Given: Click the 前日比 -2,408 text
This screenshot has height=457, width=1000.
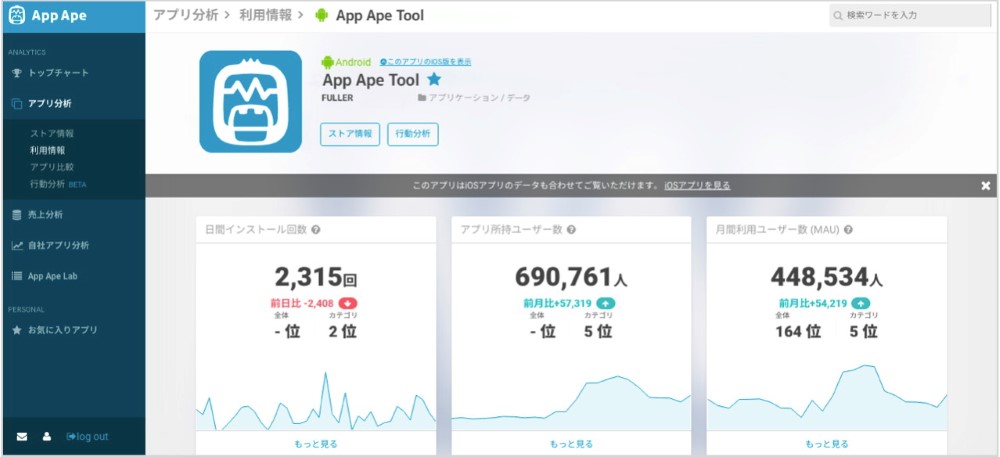Looking at the screenshot, I should pos(304,303).
